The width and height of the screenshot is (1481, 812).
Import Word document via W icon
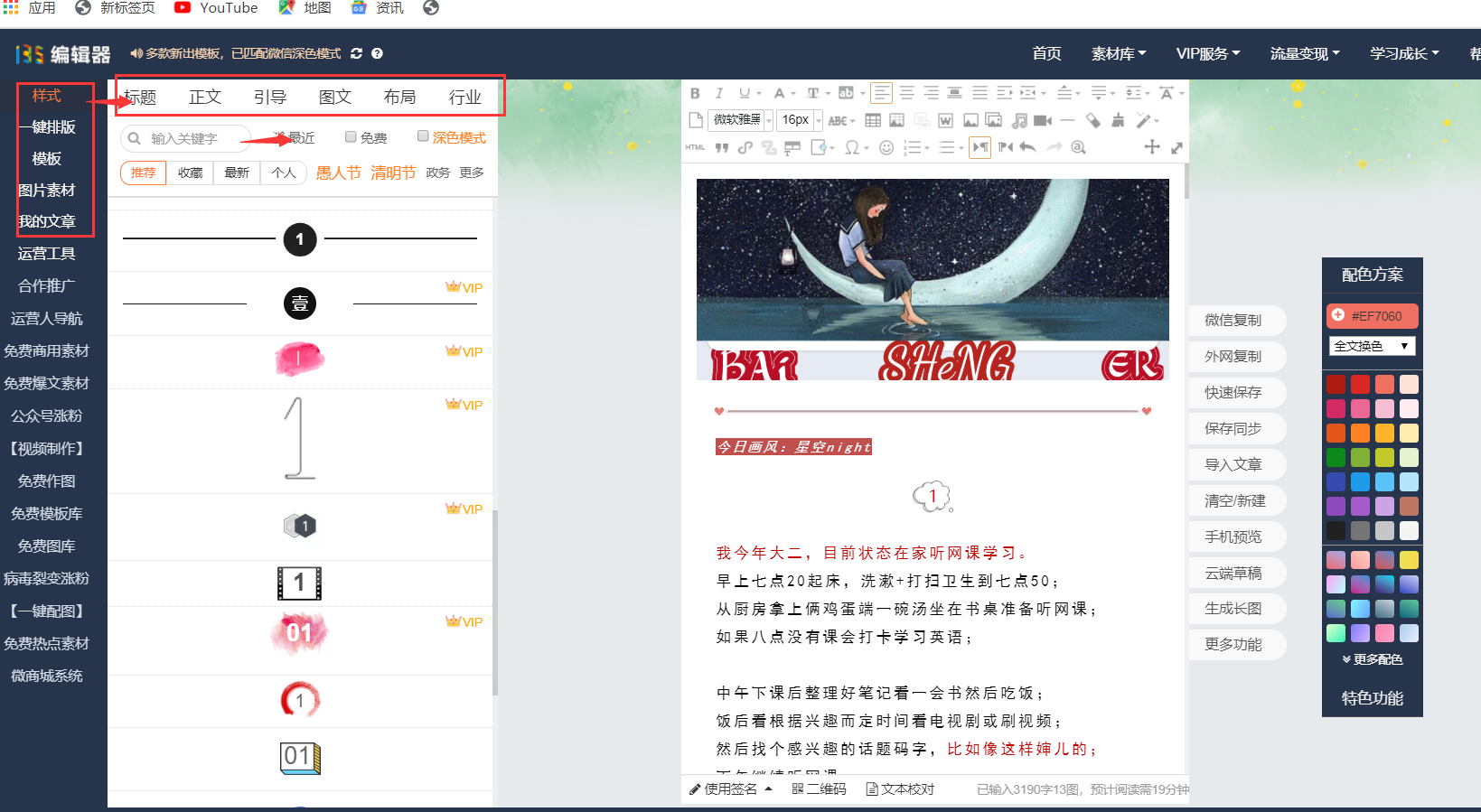tap(945, 120)
